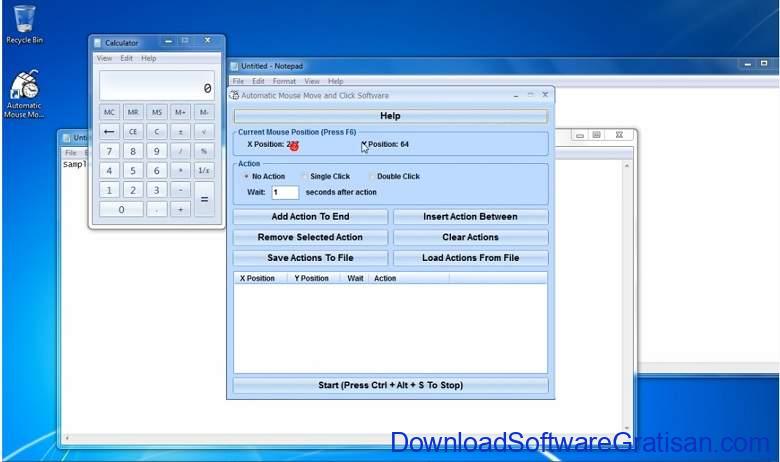780x462 pixels.
Task: Open Notepad File menu
Action: [238, 81]
